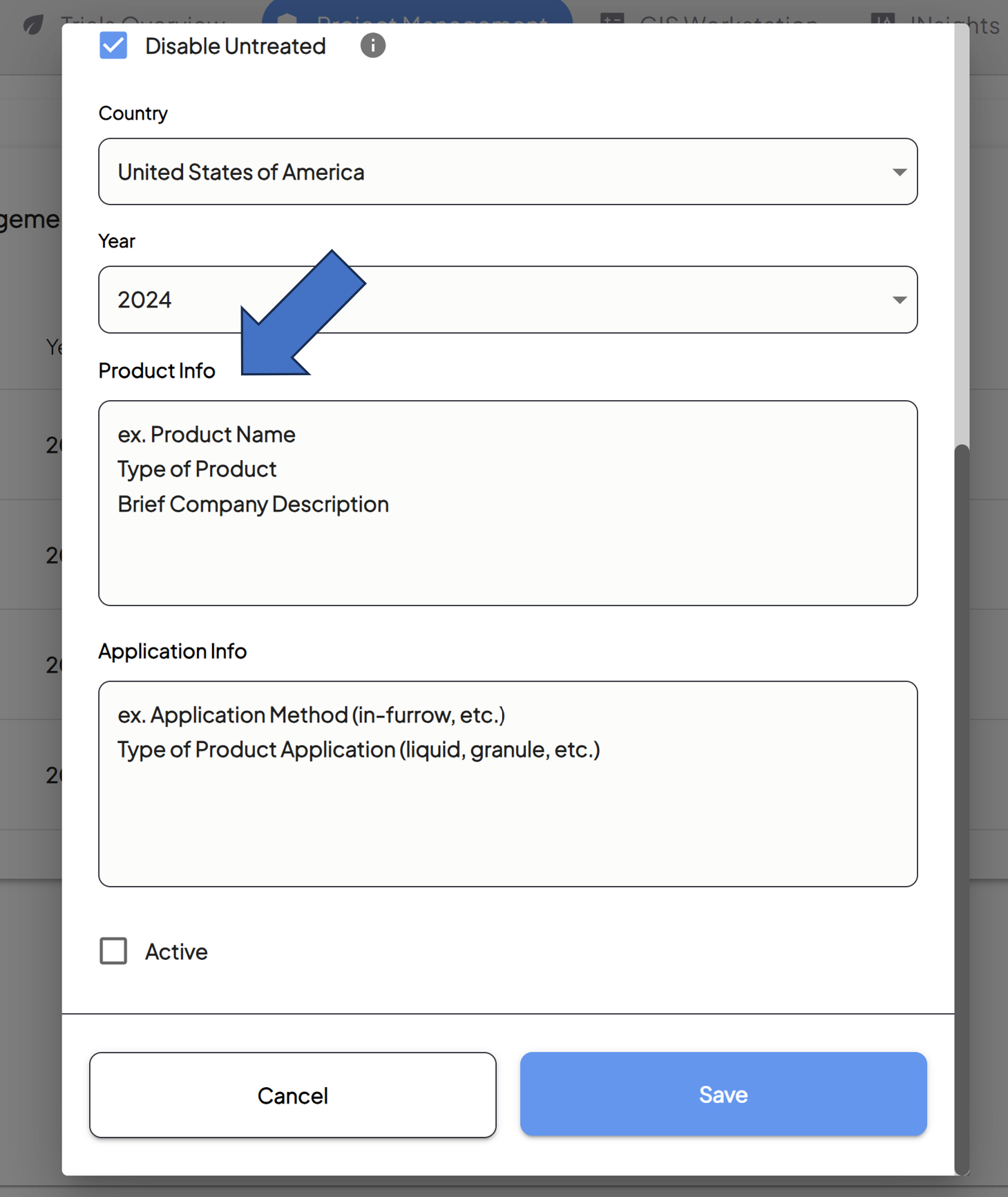Select the 2024 value in Year field
This screenshot has width=1008, height=1197.
(144, 300)
